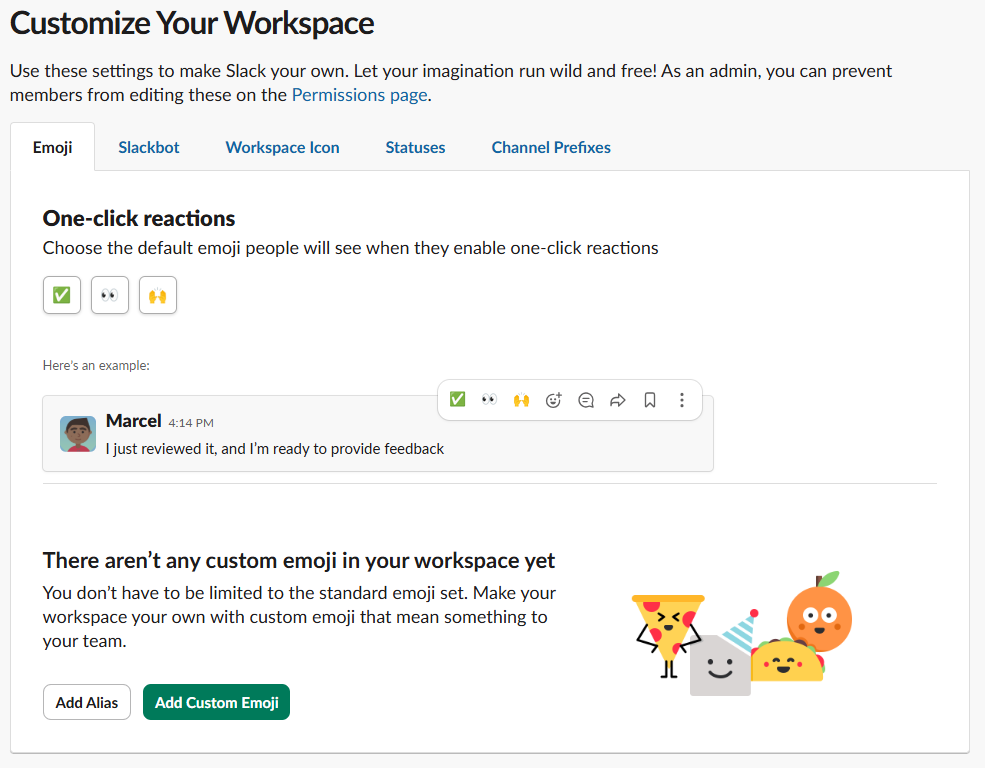Click the checkmark emoji in the message toolbar
Image resolution: width=985 pixels, height=768 pixels.
coord(457,400)
